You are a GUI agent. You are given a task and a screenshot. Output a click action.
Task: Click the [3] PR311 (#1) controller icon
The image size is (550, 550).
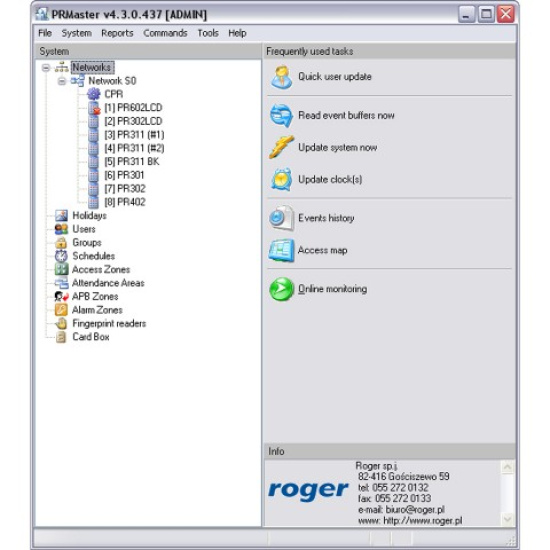pos(93,135)
